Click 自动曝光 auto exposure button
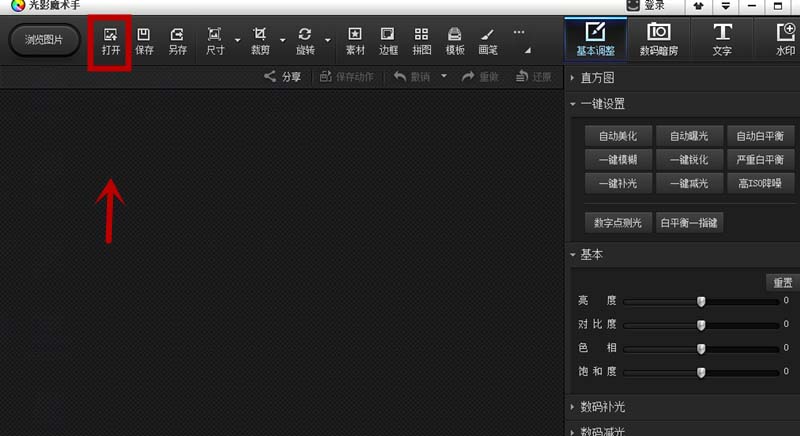 [x=689, y=136]
